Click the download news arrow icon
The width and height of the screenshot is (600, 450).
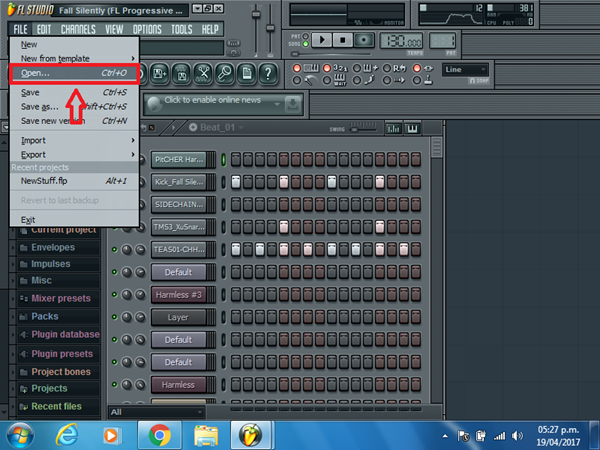click(293, 104)
